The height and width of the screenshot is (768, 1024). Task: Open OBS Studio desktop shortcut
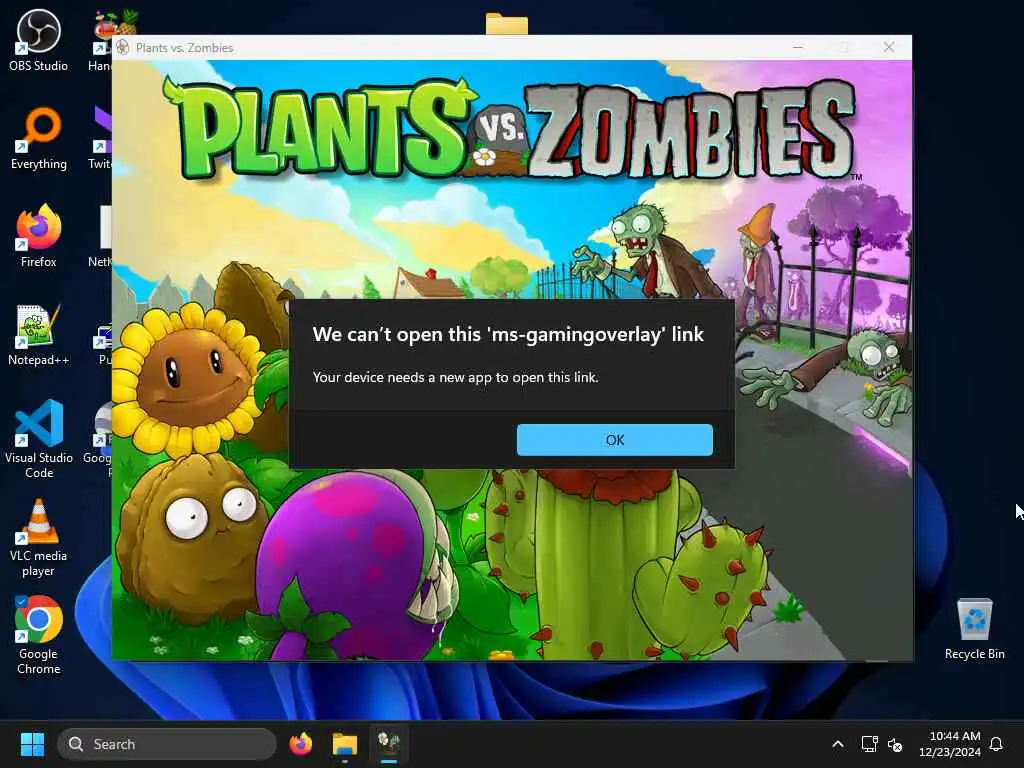click(39, 40)
